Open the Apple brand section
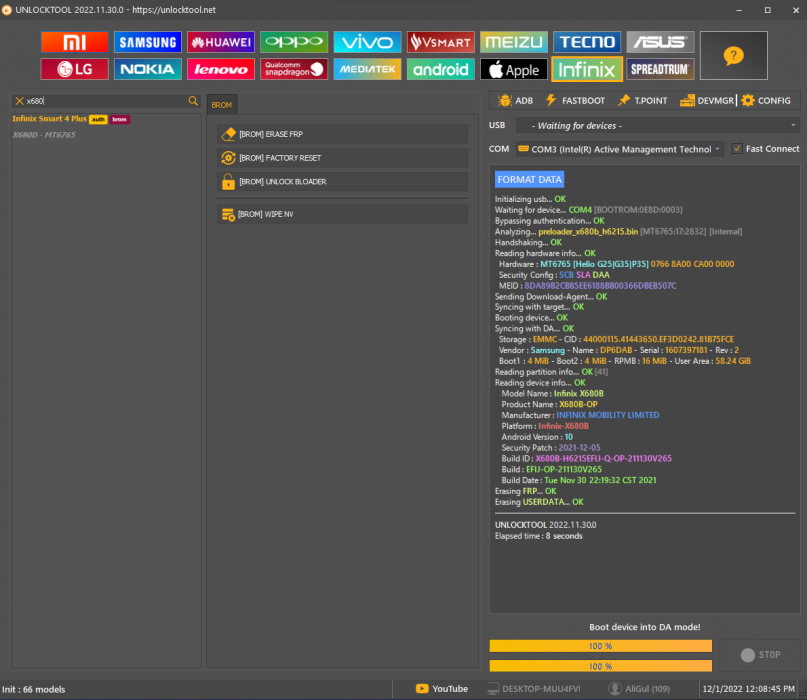 [514, 69]
